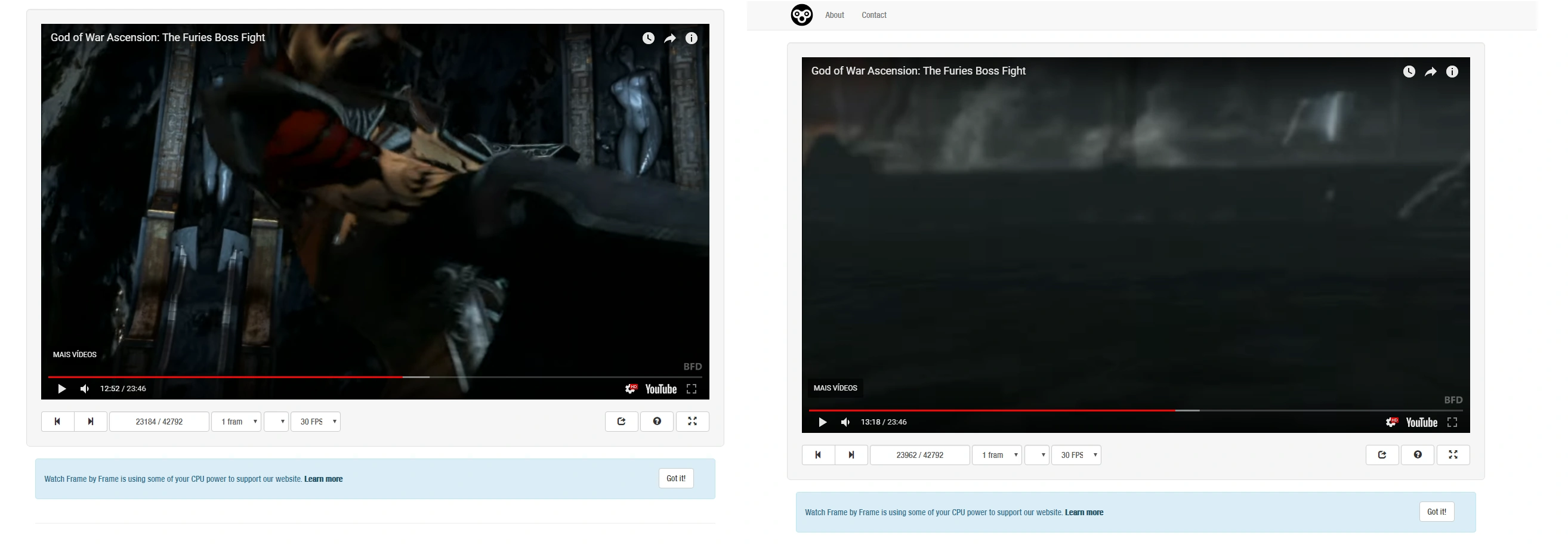1568x545 pixels.
Task: Click Watch Later clock in the 12:52 player
Action: pyautogui.click(x=648, y=38)
